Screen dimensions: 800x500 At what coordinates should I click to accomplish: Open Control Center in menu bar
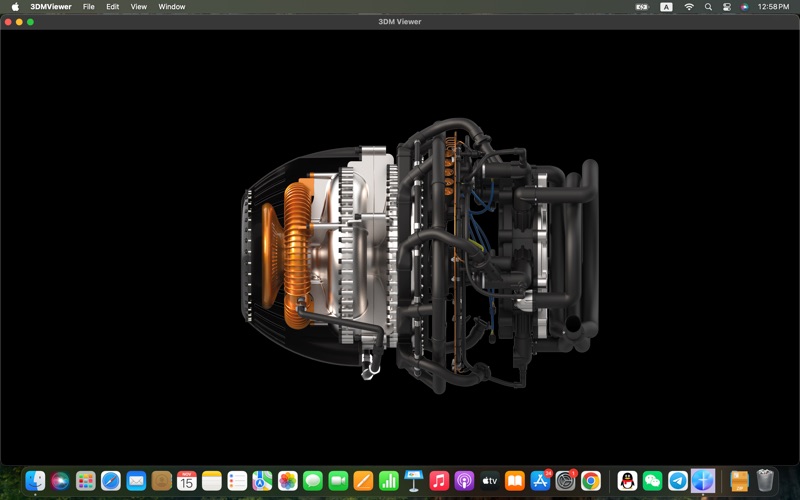[726, 6]
